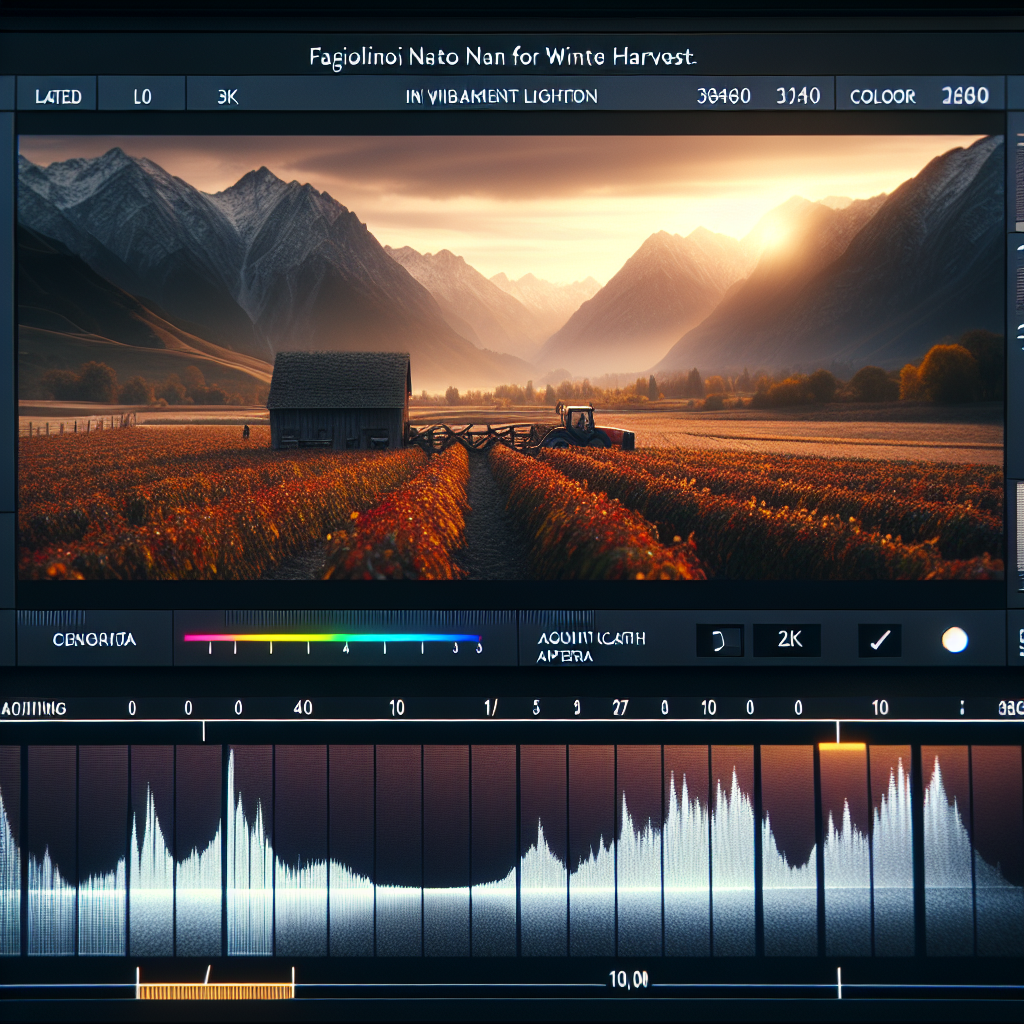Click the white playhead tick near timeline start
The width and height of the screenshot is (1024, 1024).
pyautogui.click(x=204, y=731)
